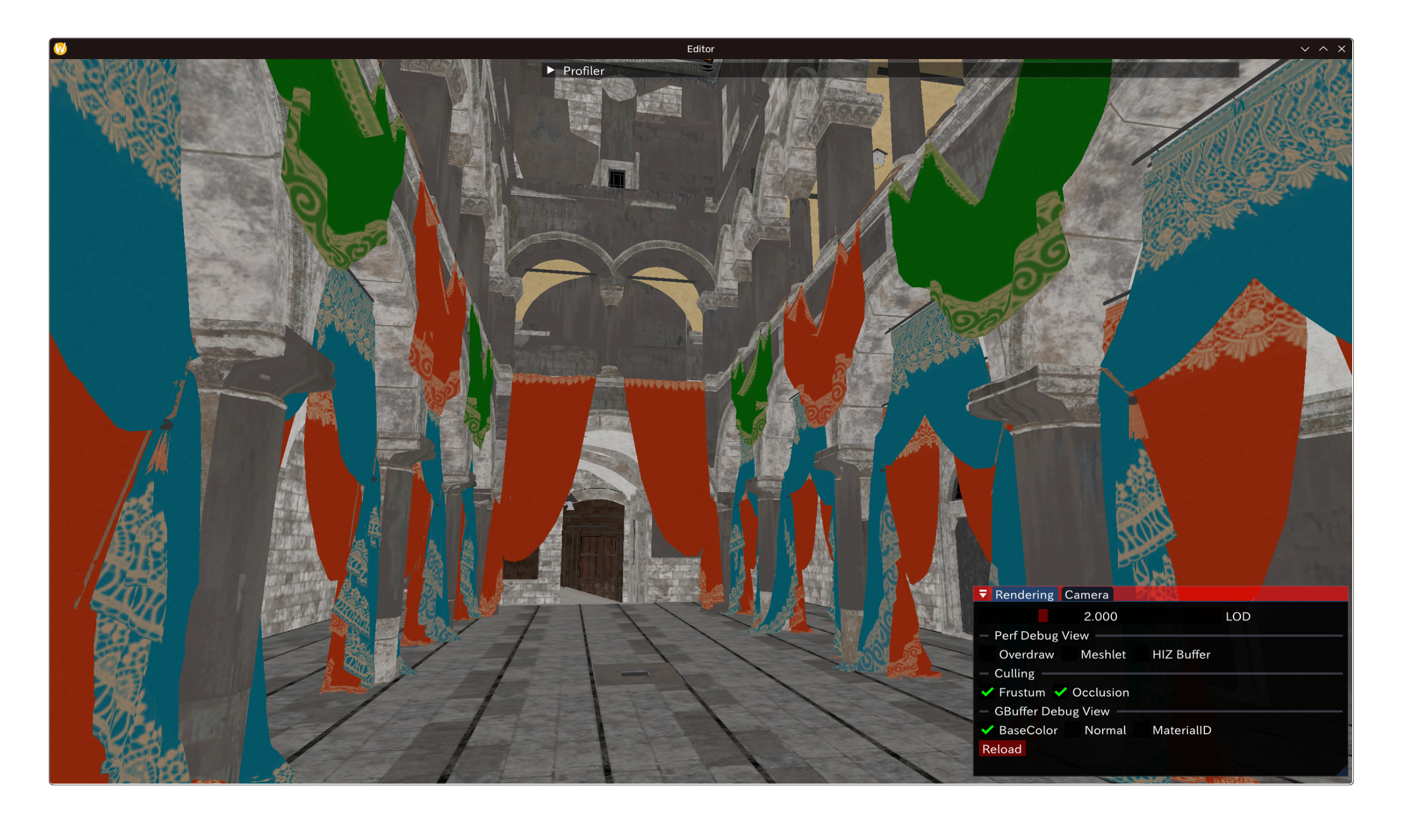Screen dimensions: 1402x840
Task: Enable the Meshlet debug view checkbox
Action: click(1069, 654)
